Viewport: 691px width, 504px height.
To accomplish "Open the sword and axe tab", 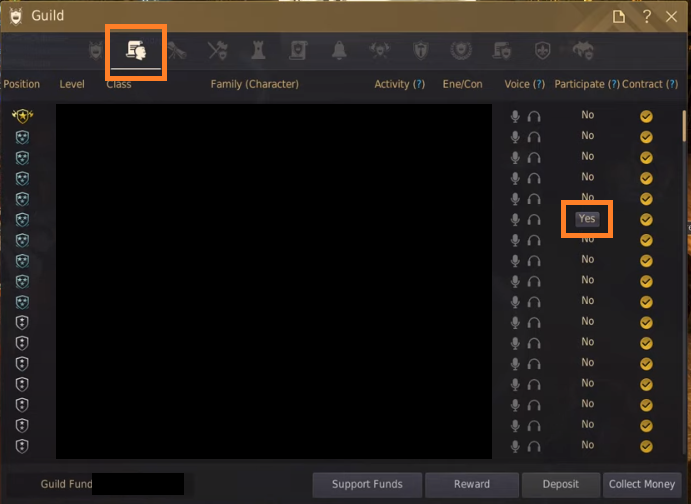I will pos(217,51).
